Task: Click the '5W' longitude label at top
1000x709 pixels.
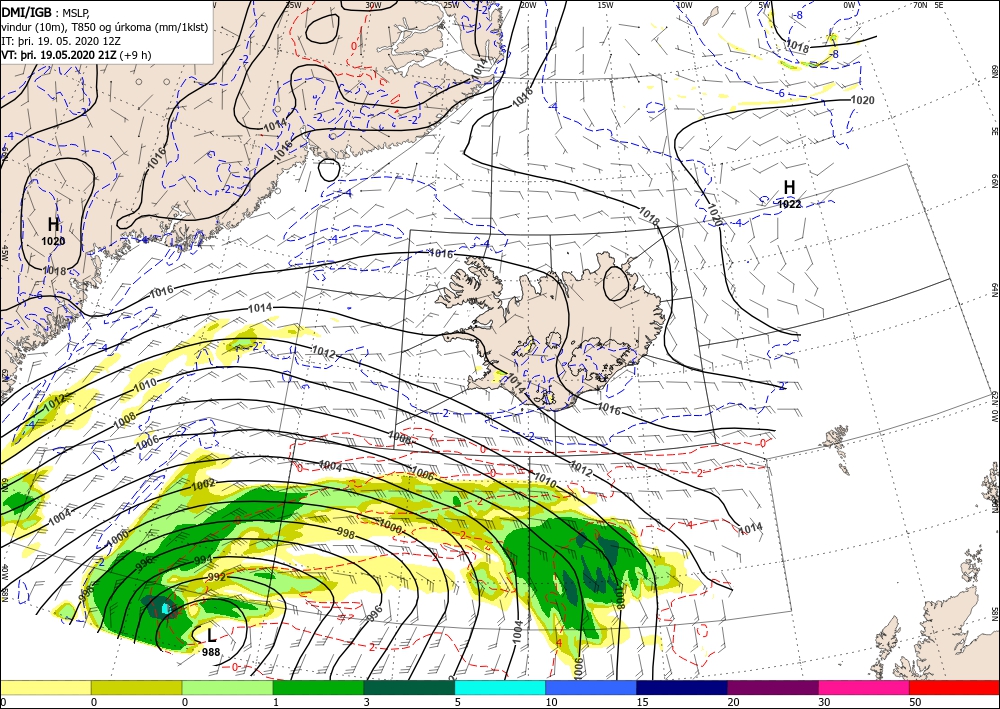Action: pyautogui.click(x=765, y=5)
